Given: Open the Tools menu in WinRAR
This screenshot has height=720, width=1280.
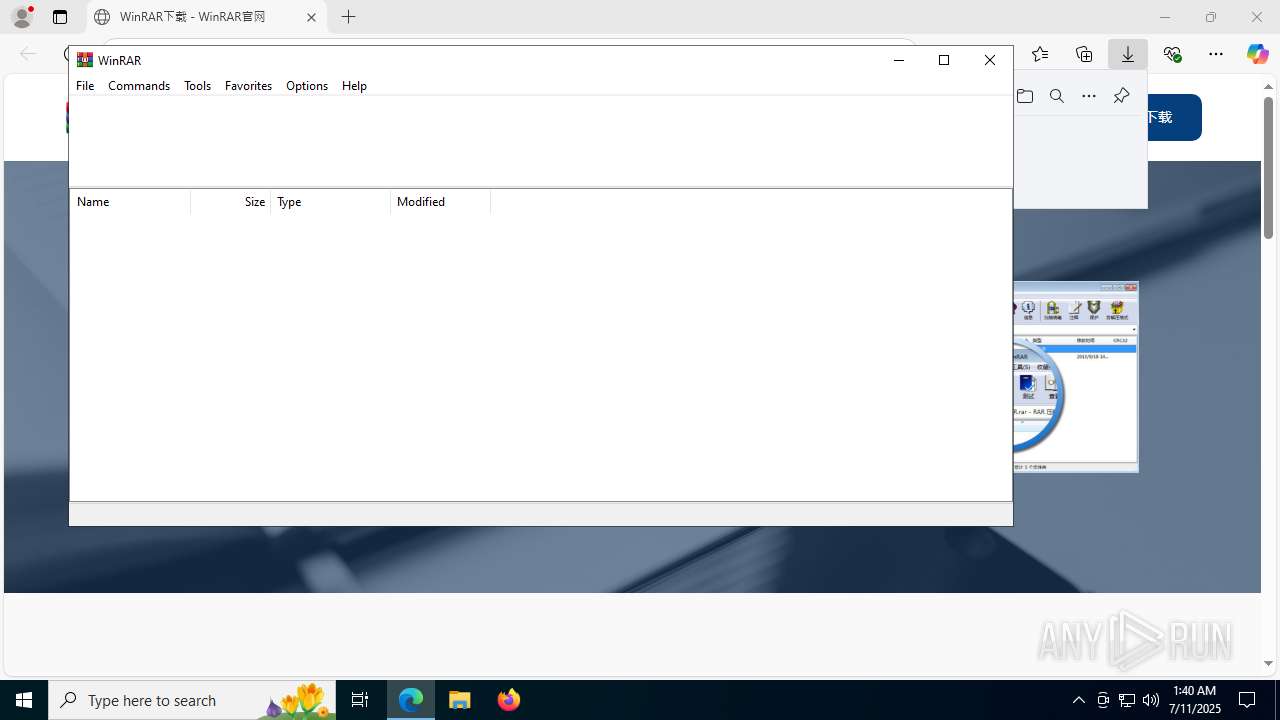Looking at the screenshot, I should click(x=197, y=86).
